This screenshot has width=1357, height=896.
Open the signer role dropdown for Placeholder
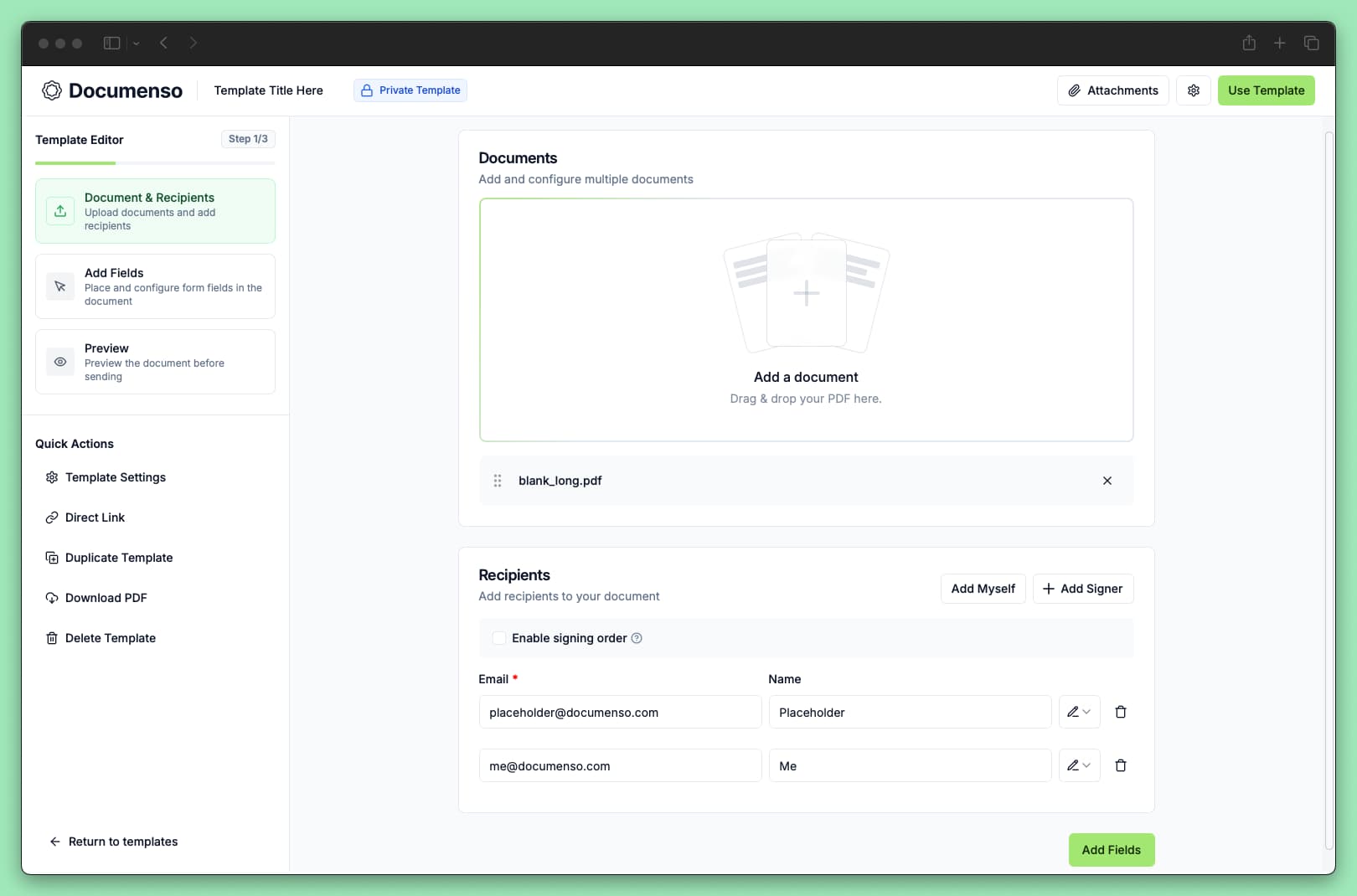(1080, 712)
